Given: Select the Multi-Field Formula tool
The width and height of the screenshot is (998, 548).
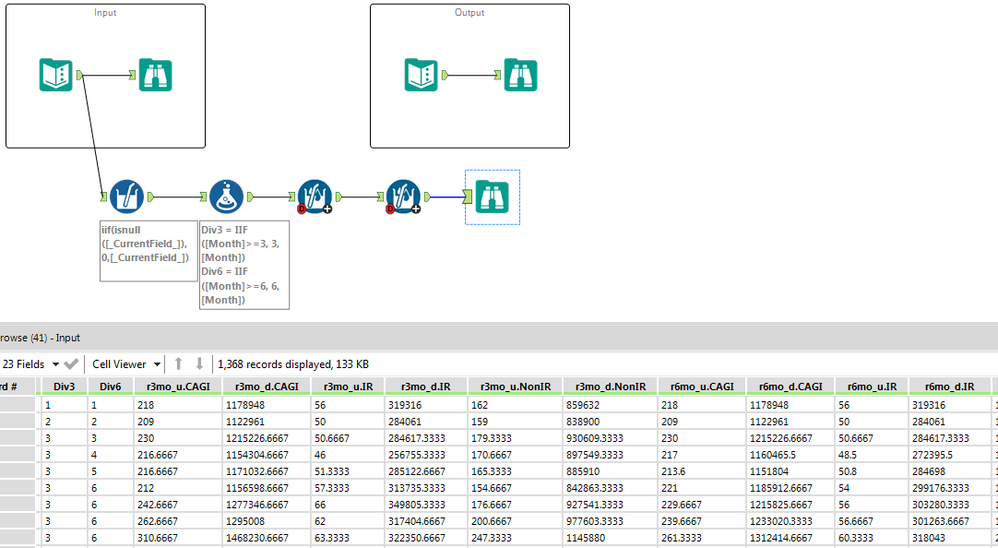Looking at the screenshot, I should pyautogui.click(x=127, y=197).
